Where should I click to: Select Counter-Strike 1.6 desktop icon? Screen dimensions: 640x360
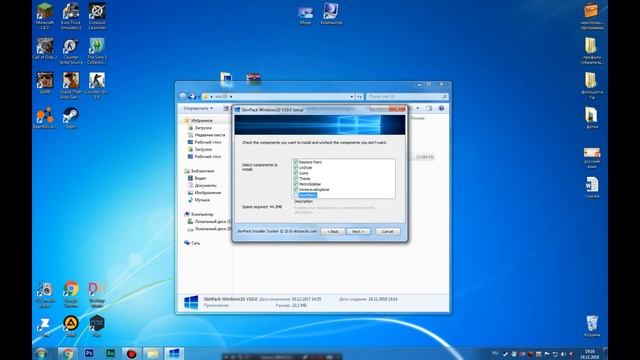[97, 85]
